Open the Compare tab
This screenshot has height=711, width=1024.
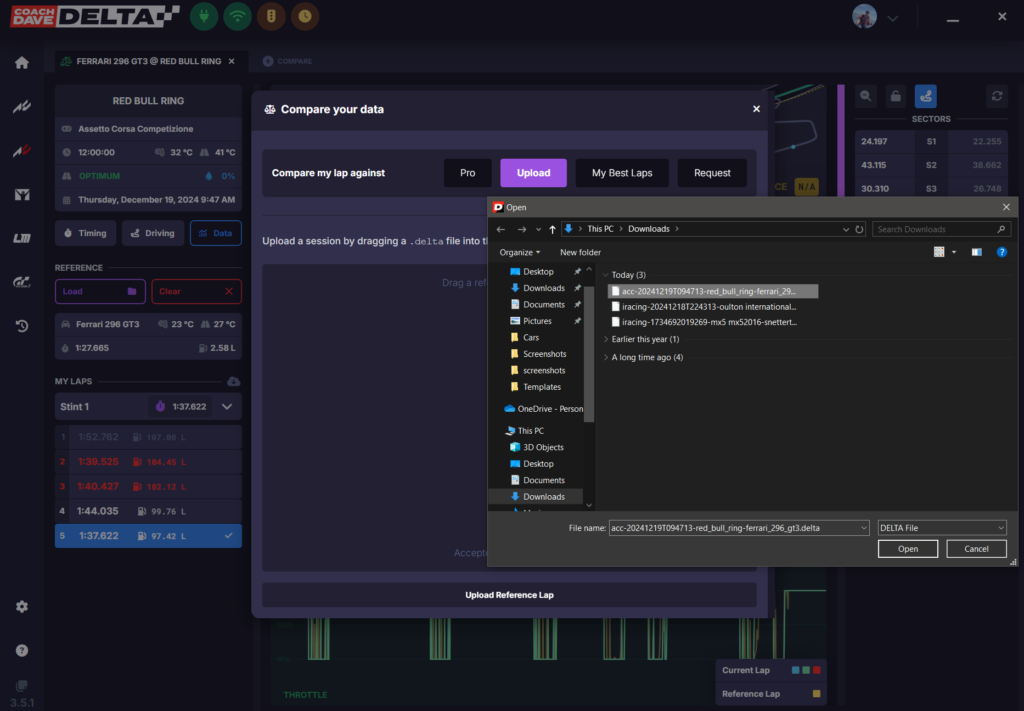pos(287,61)
